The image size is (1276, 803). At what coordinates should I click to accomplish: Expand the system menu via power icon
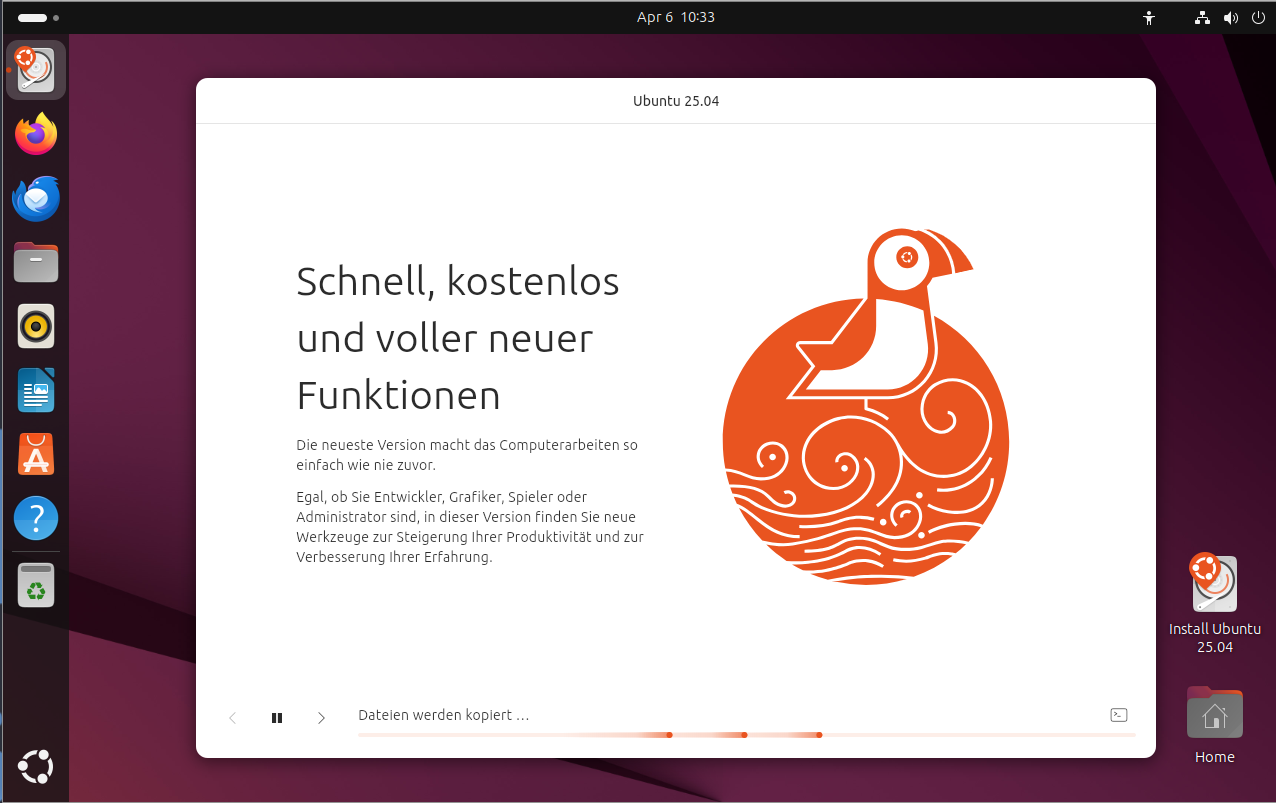click(1257, 17)
